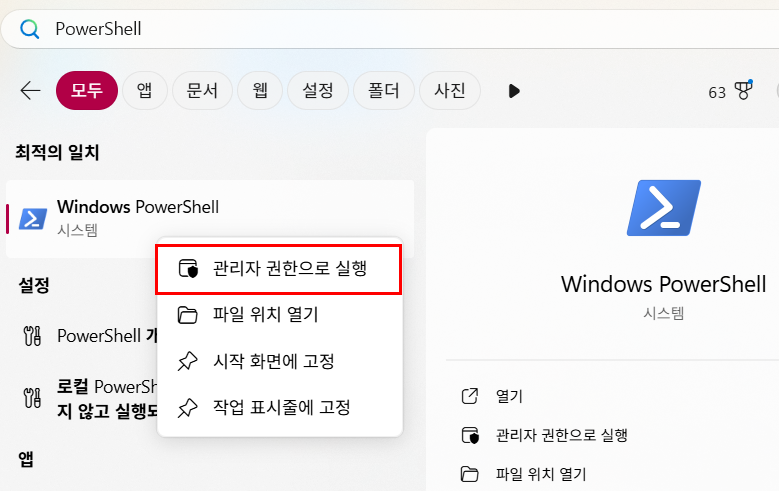Show more filters with play arrow
Viewport: 779px width, 491px height.
[514, 91]
